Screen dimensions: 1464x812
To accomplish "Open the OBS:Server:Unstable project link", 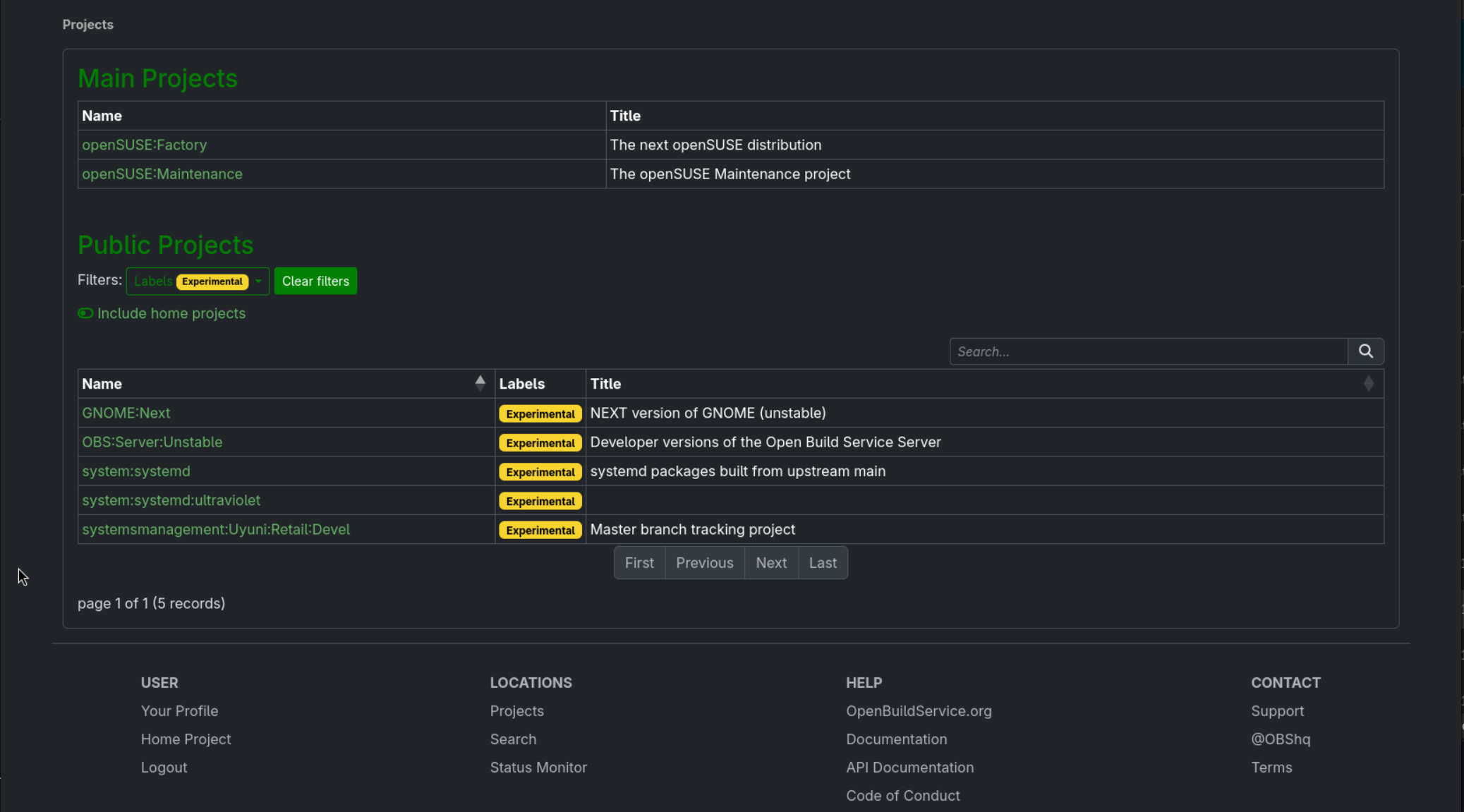I will pyautogui.click(x=152, y=442).
